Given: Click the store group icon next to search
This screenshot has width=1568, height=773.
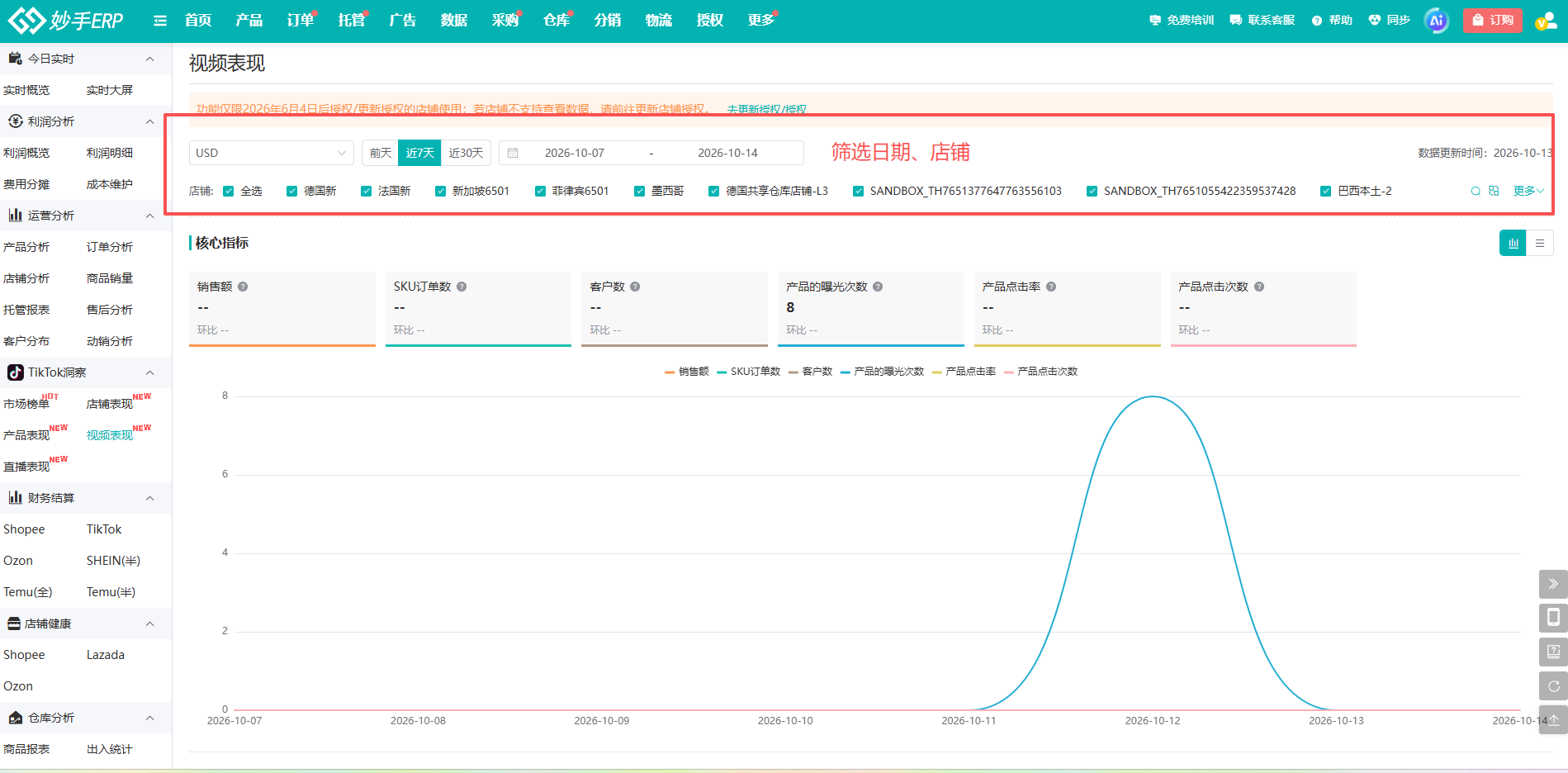Looking at the screenshot, I should coord(1494,191).
